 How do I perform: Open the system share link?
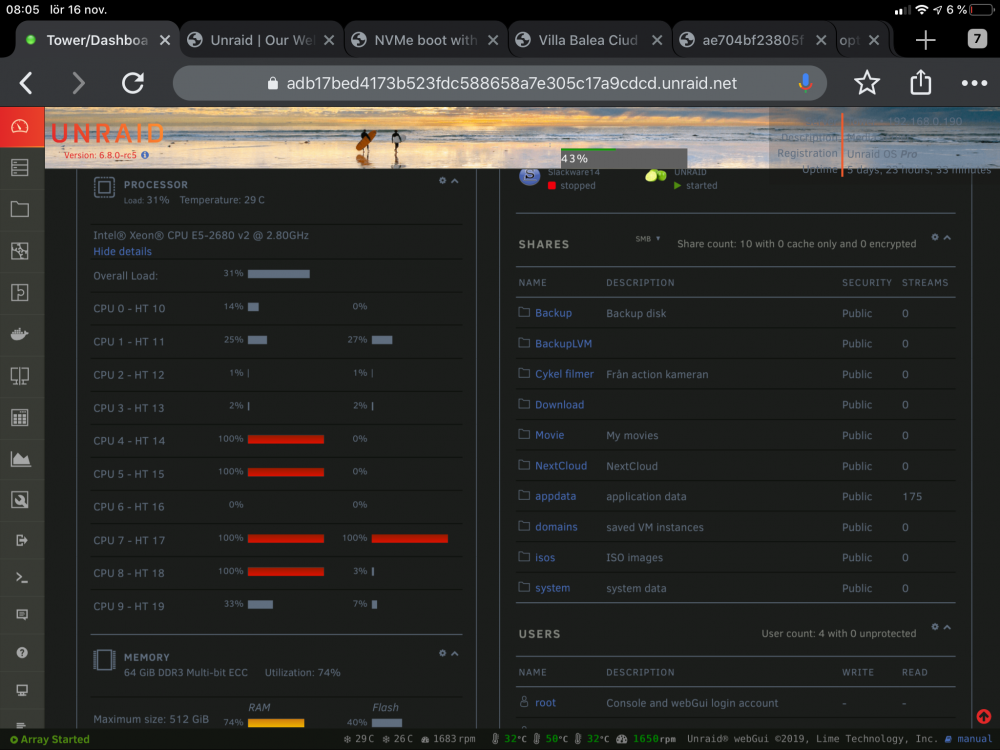pyautogui.click(x=552, y=588)
